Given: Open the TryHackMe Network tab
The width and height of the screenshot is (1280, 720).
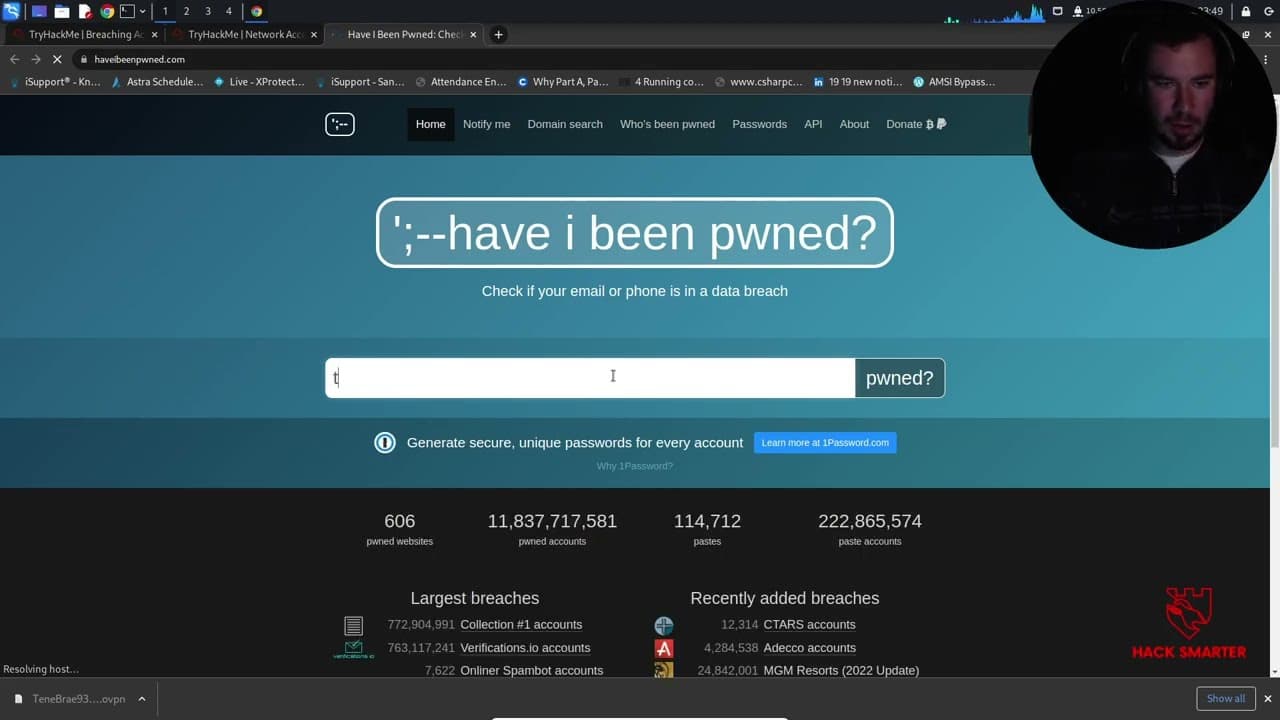Looking at the screenshot, I should (246, 34).
